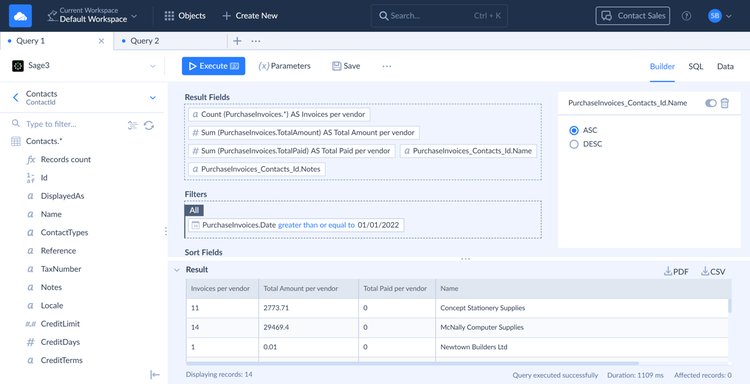Screen dimensions: 750x384
Task: Click the 29469.4 amount cell
Action: click(309, 328)
